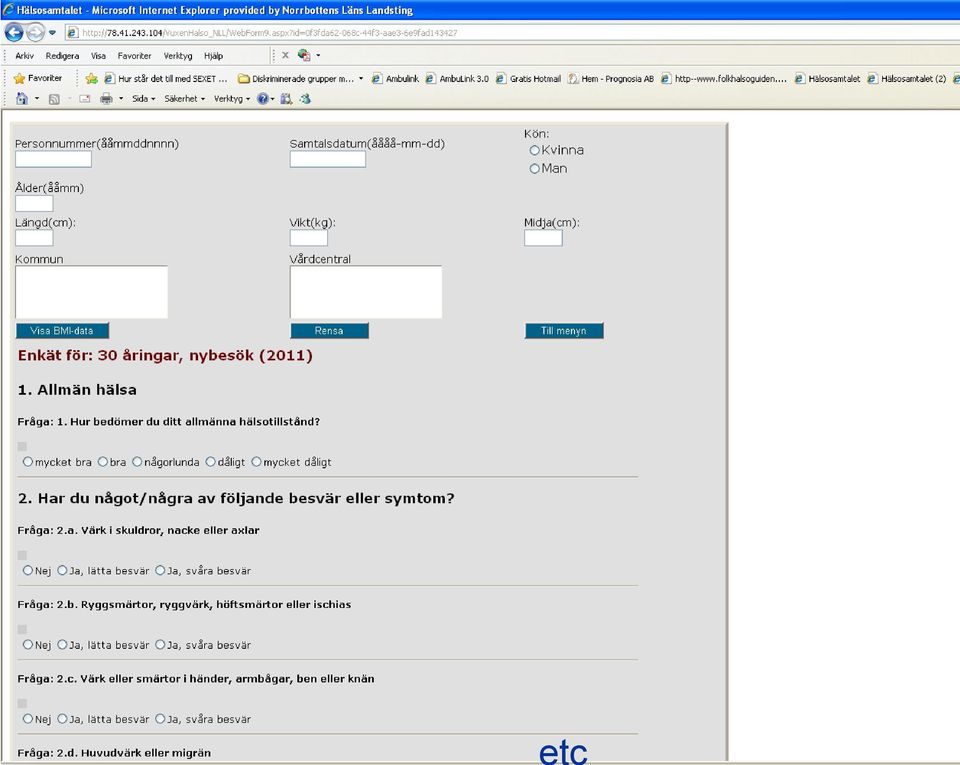This screenshot has height=765, width=960.
Task: Open the folkhalsoguiden bookmark
Action: (x=724, y=78)
